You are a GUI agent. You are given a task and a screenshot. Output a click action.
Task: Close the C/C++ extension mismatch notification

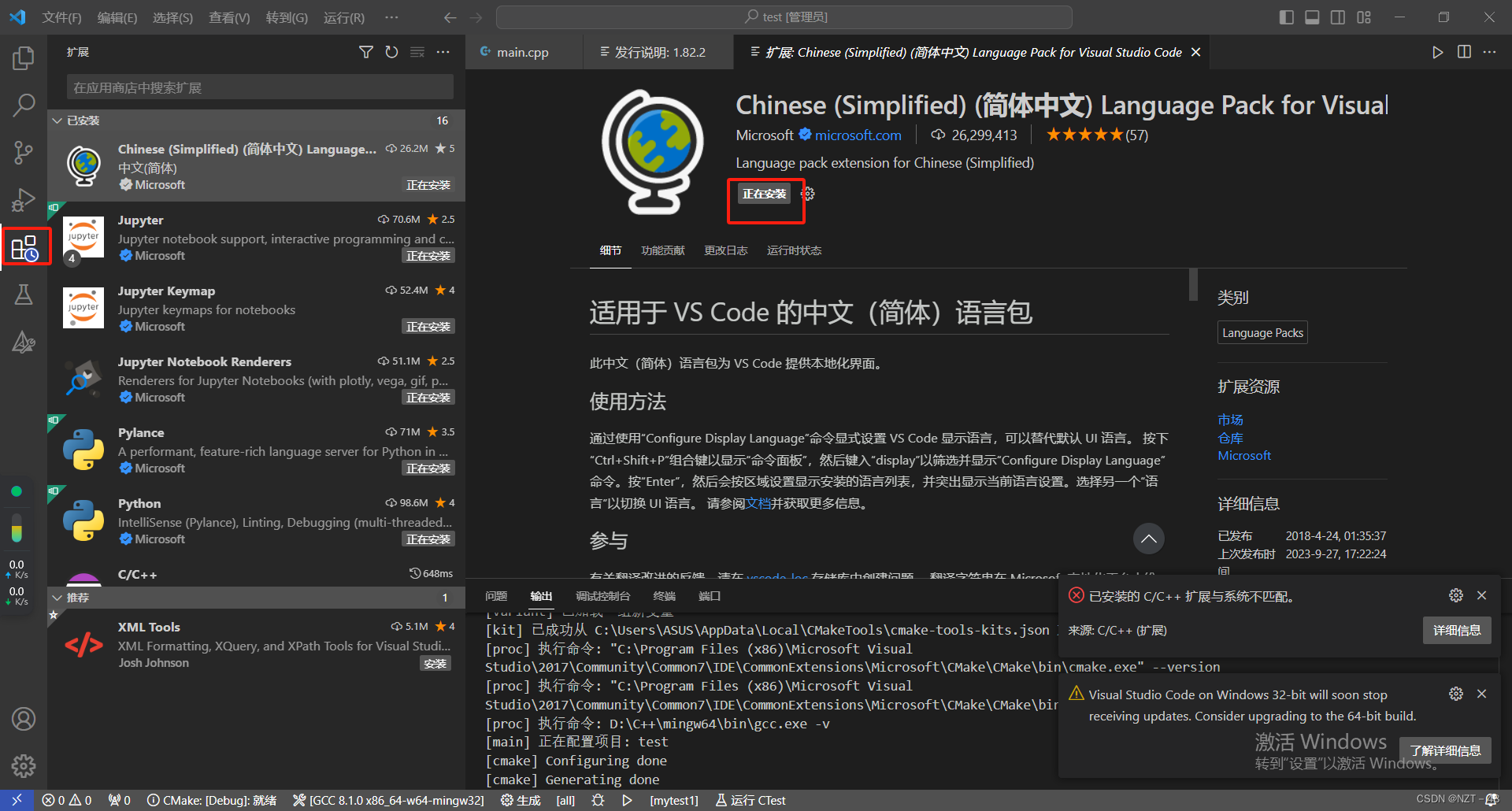(1481, 596)
